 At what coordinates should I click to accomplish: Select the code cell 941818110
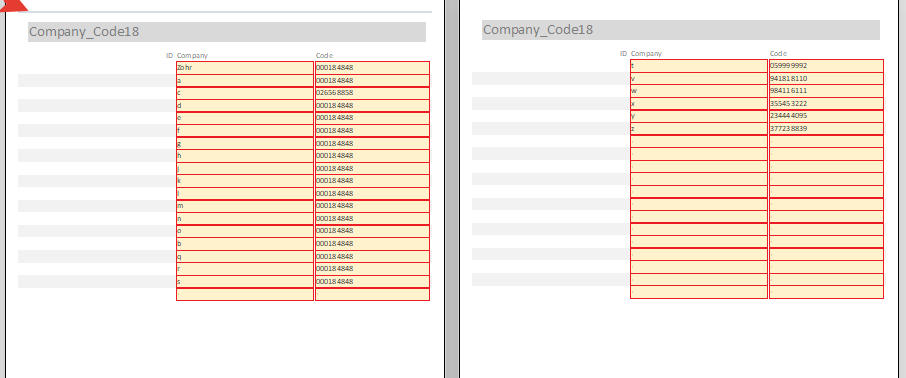coord(826,78)
